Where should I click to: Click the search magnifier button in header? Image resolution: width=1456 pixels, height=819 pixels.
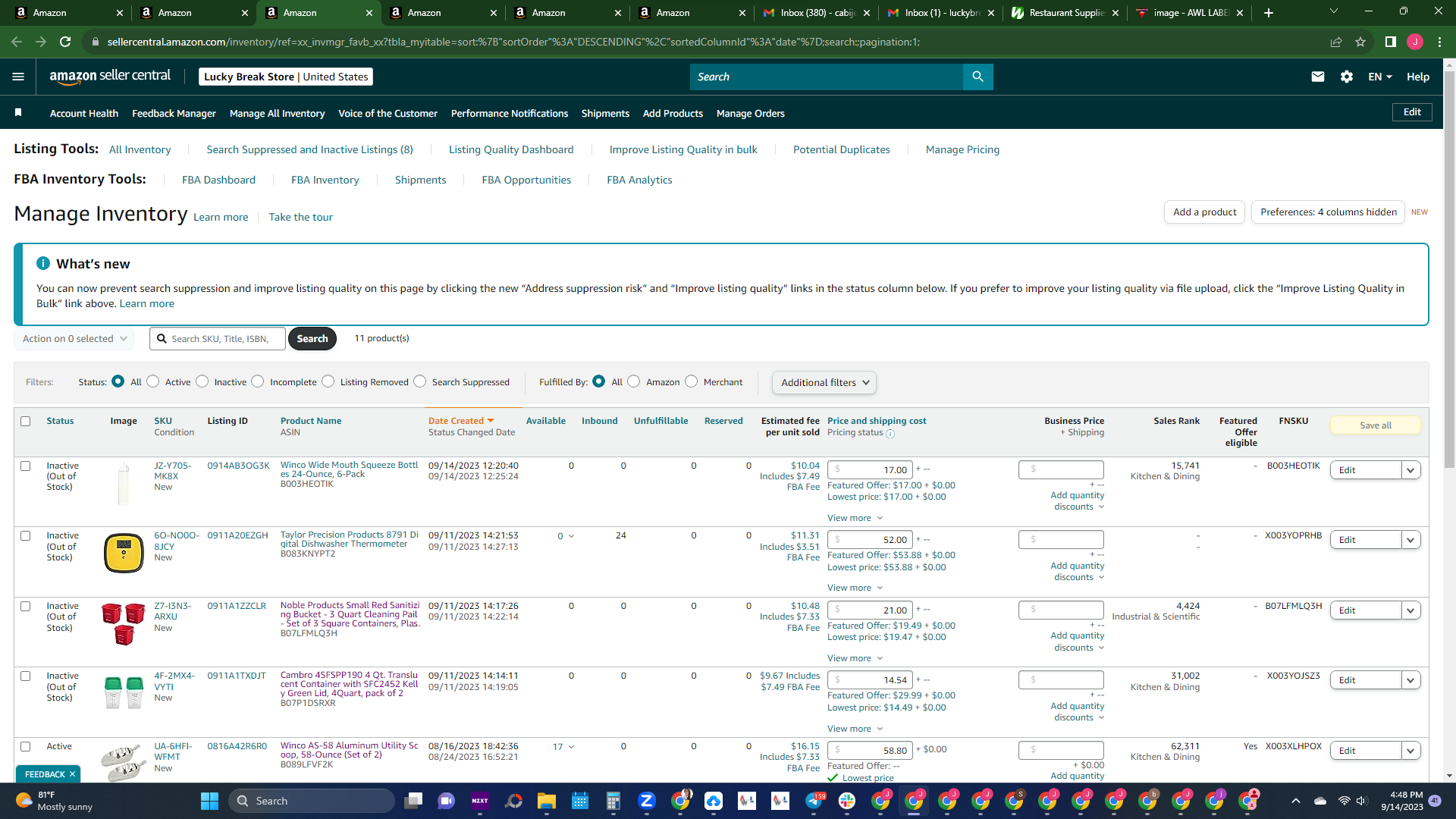(x=977, y=77)
